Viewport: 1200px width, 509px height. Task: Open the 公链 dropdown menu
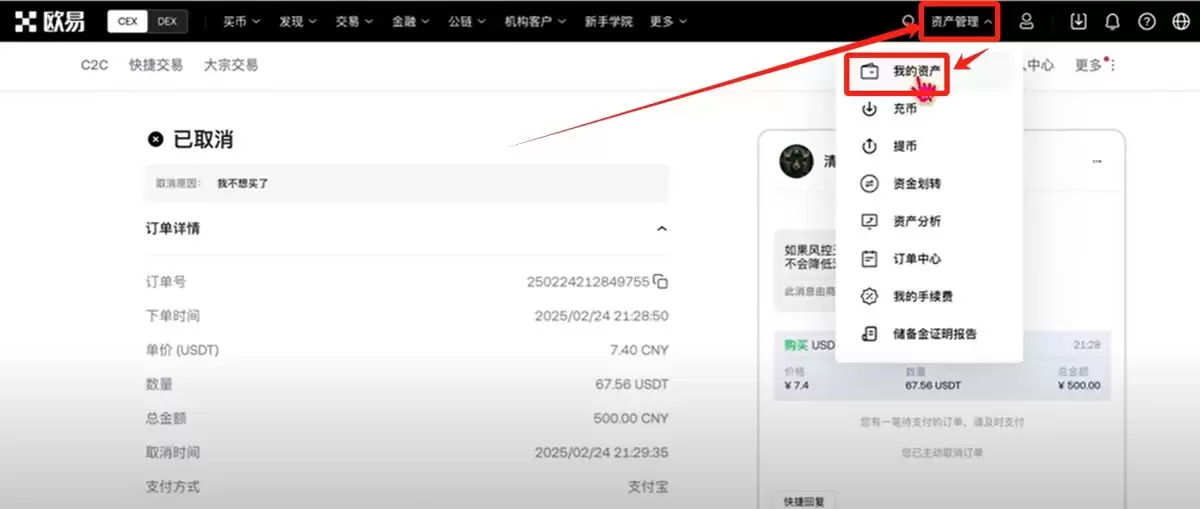pos(467,21)
